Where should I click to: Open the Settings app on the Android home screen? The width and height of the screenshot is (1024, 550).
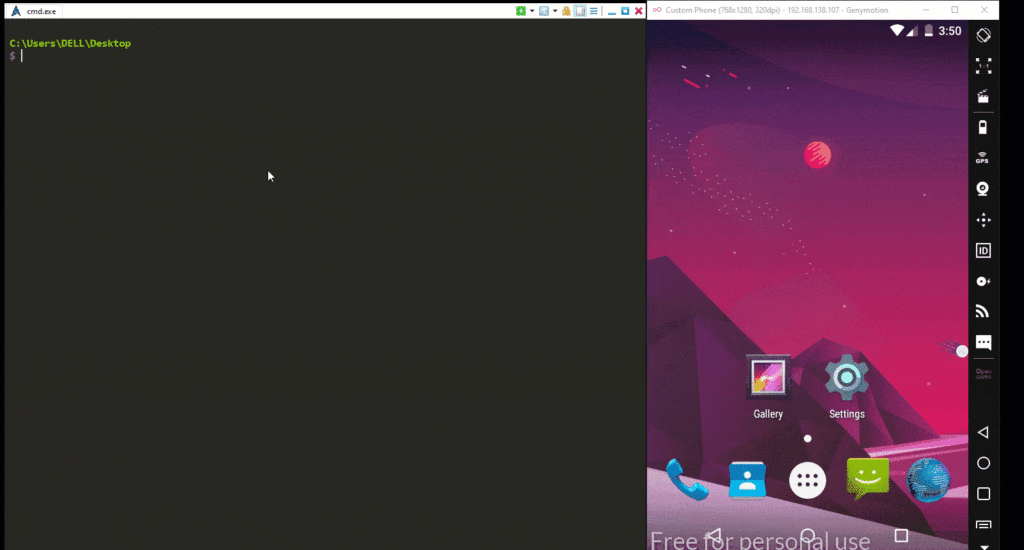847,387
